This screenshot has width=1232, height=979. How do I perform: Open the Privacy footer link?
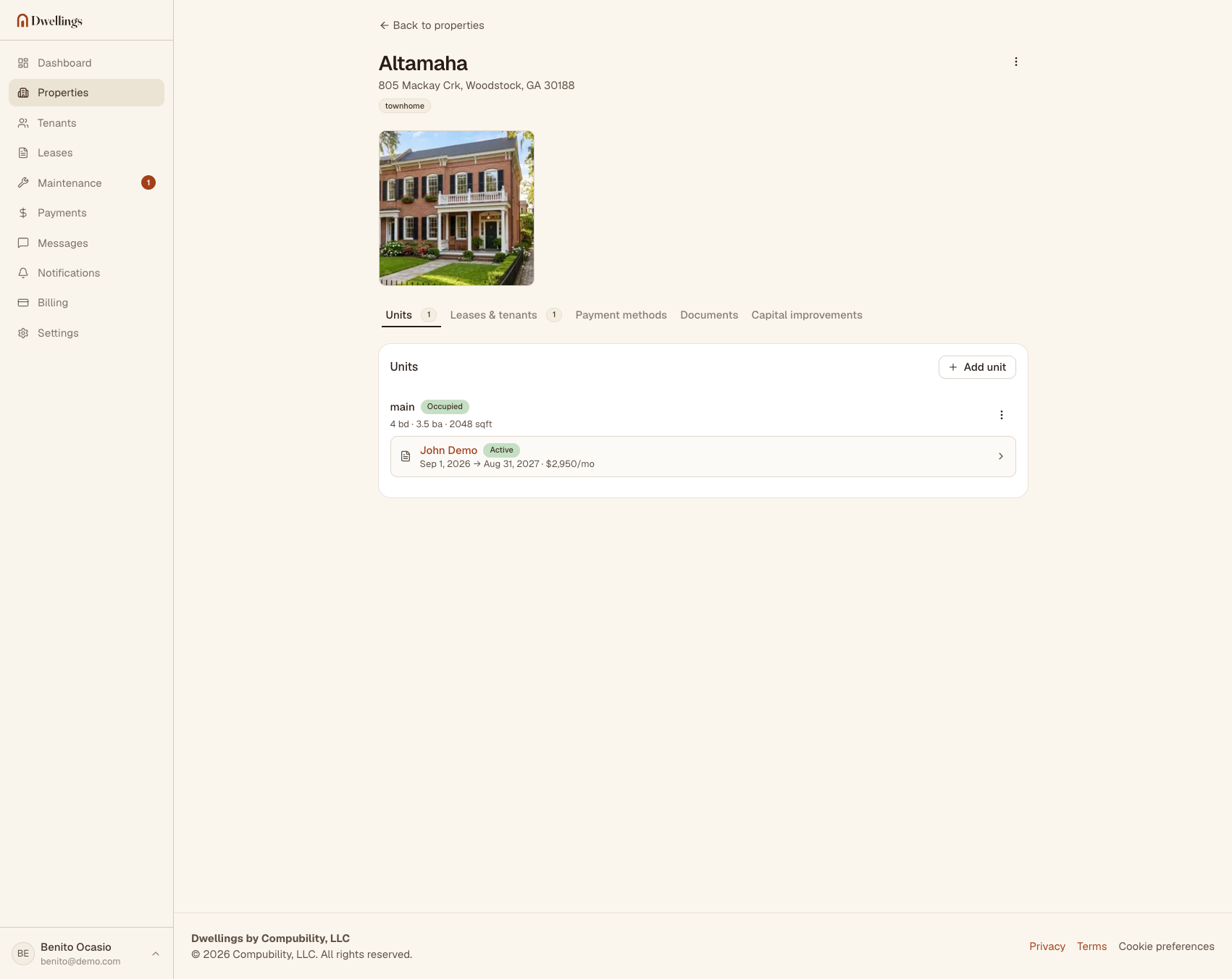point(1047,946)
